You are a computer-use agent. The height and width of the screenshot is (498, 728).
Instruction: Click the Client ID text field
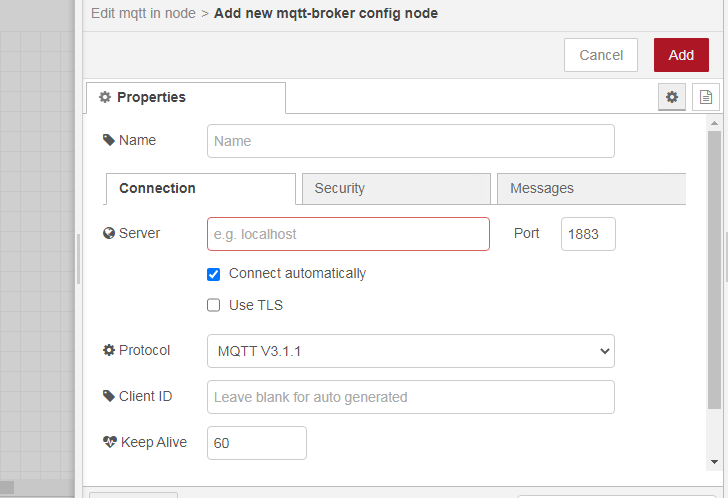pos(410,397)
